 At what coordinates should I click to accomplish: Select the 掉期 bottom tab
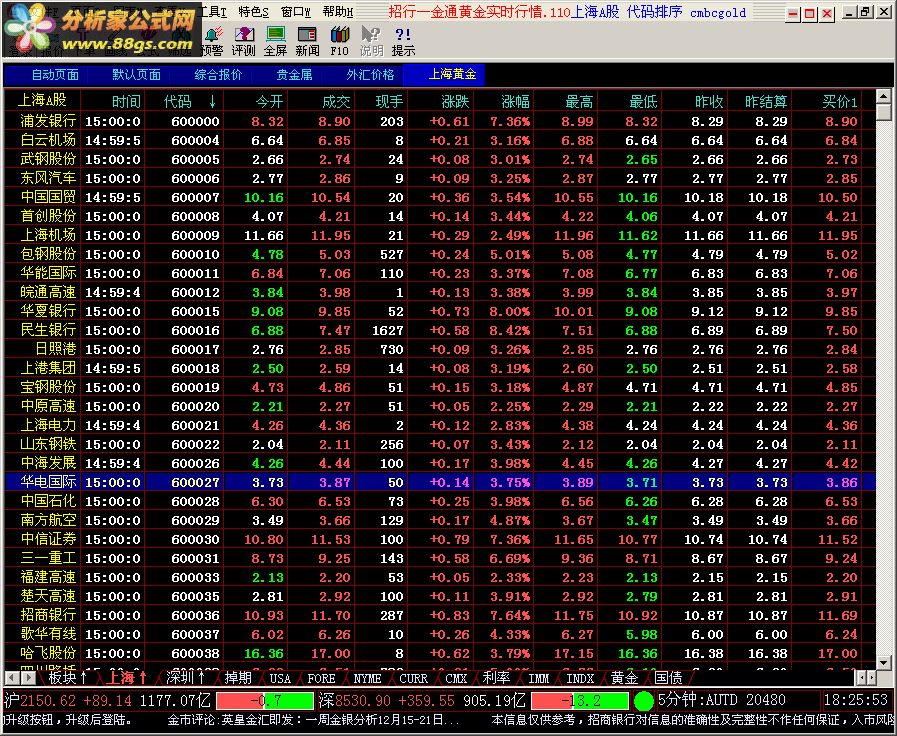(x=238, y=678)
